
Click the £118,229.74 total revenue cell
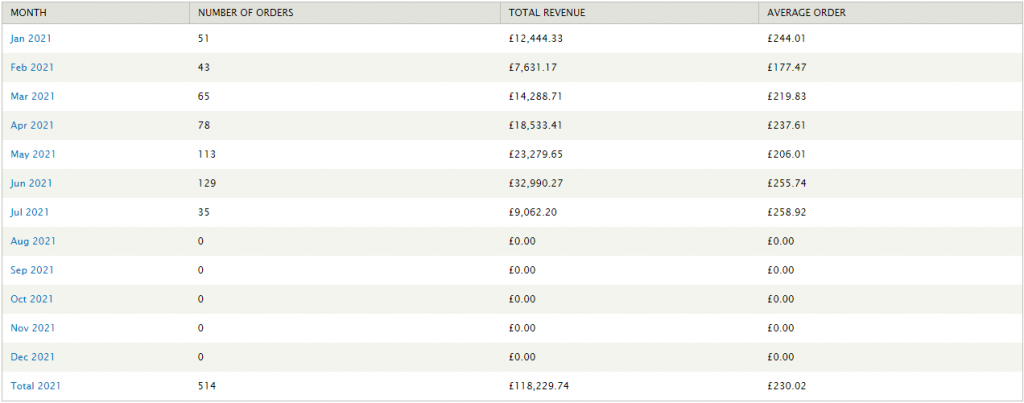(541, 386)
